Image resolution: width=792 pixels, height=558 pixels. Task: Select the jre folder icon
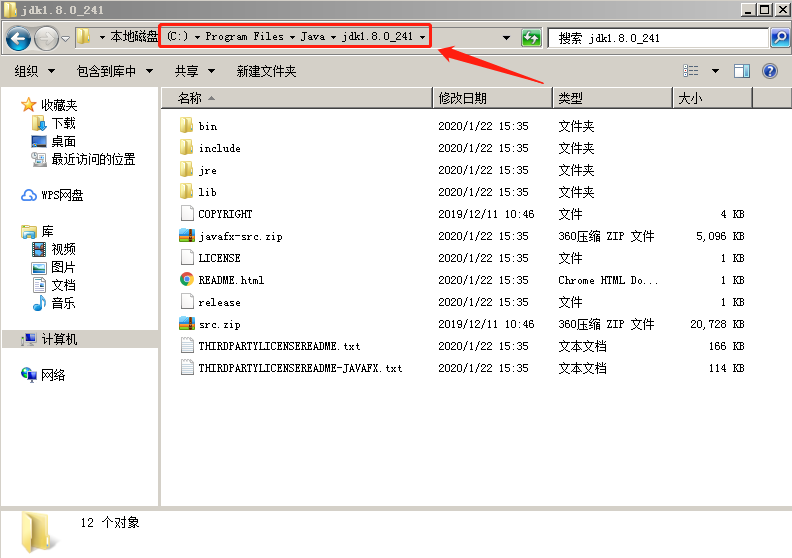pos(186,170)
